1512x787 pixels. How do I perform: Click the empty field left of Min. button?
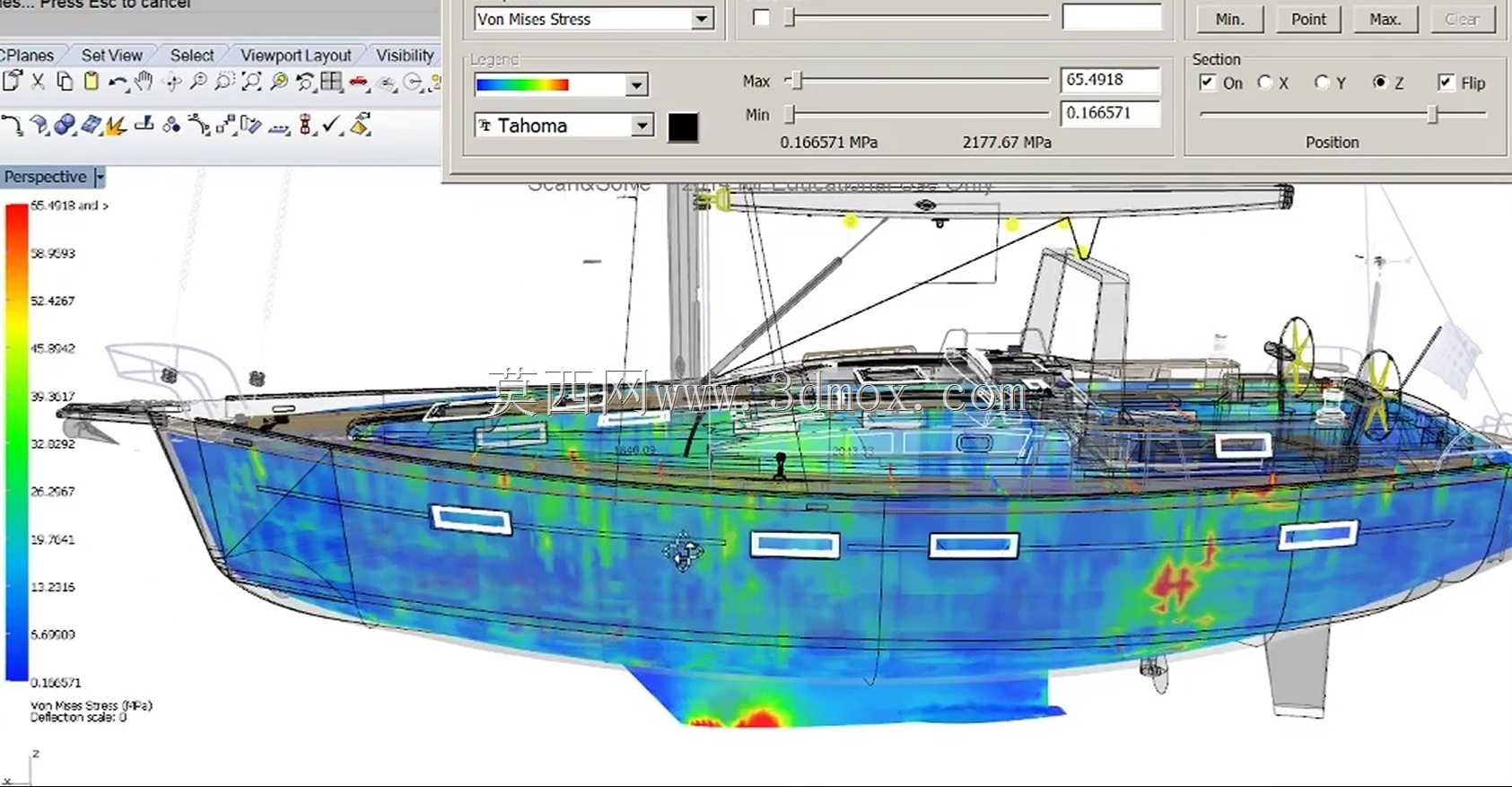tap(1111, 17)
